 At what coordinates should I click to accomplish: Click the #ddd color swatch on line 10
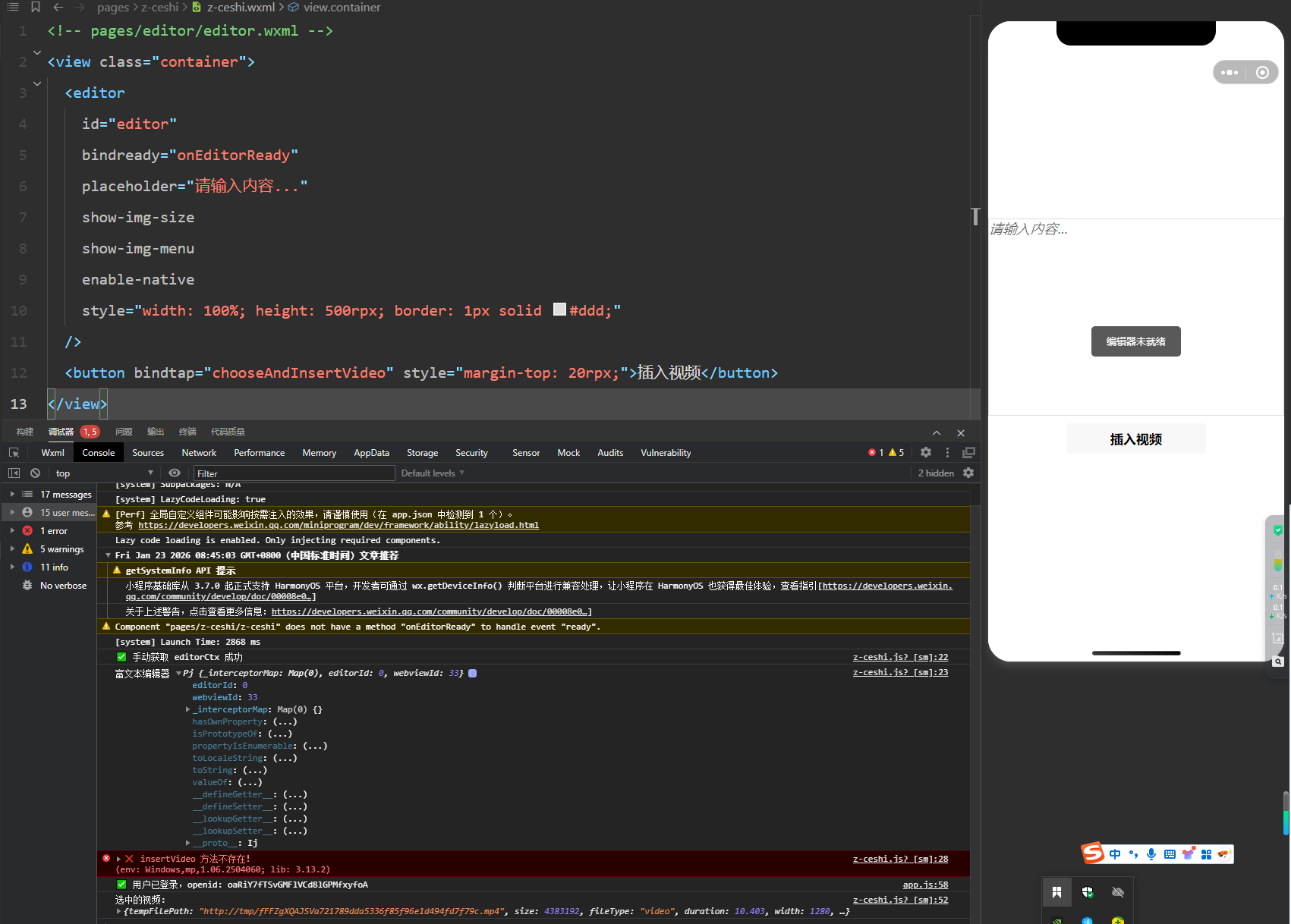(x=559, y=309)
